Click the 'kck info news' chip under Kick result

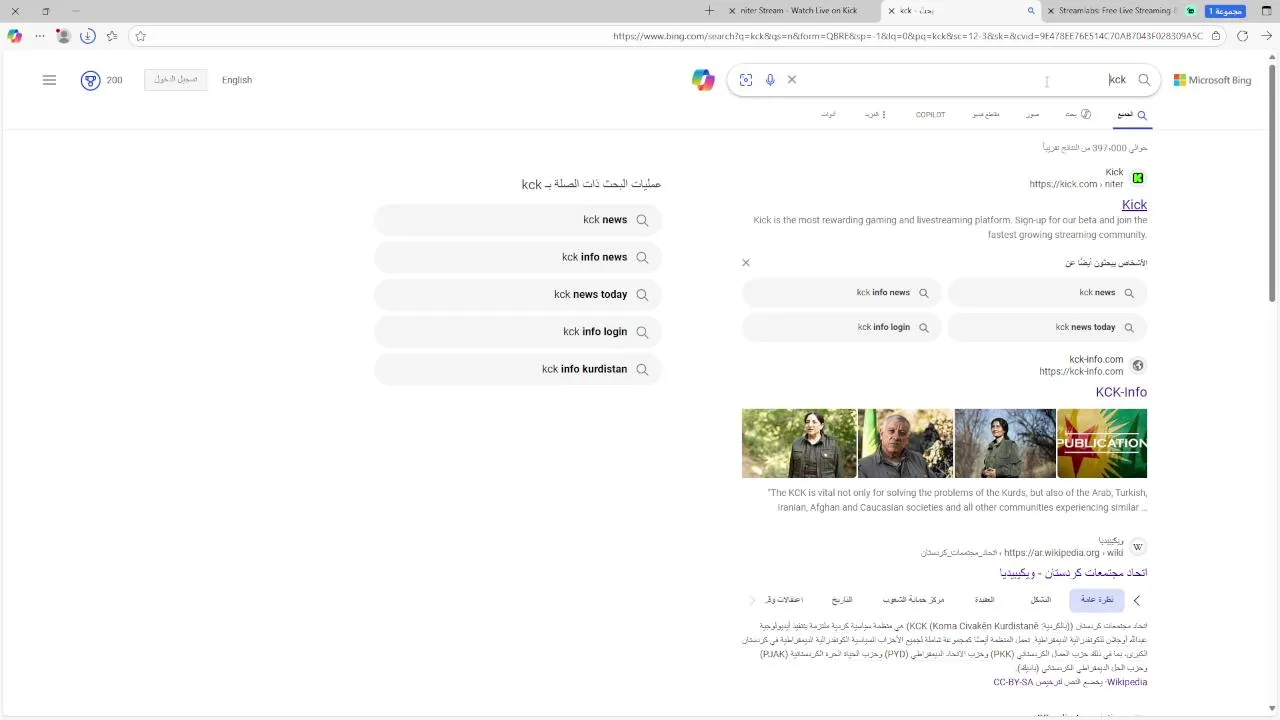(841, 293)
